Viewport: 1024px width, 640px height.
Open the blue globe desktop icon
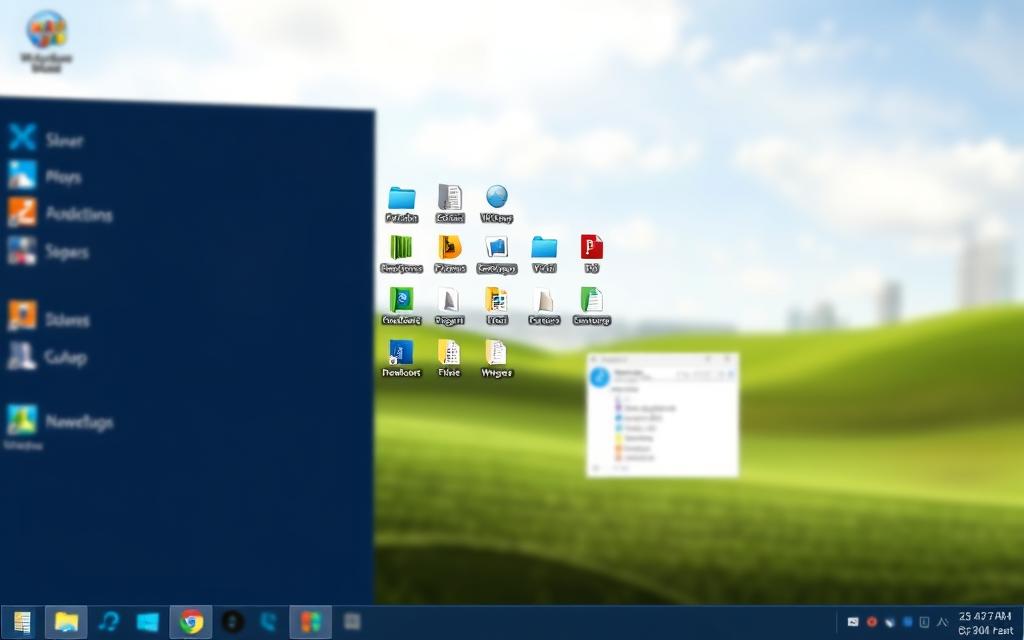pyautogui.click(x=497, y=197)
